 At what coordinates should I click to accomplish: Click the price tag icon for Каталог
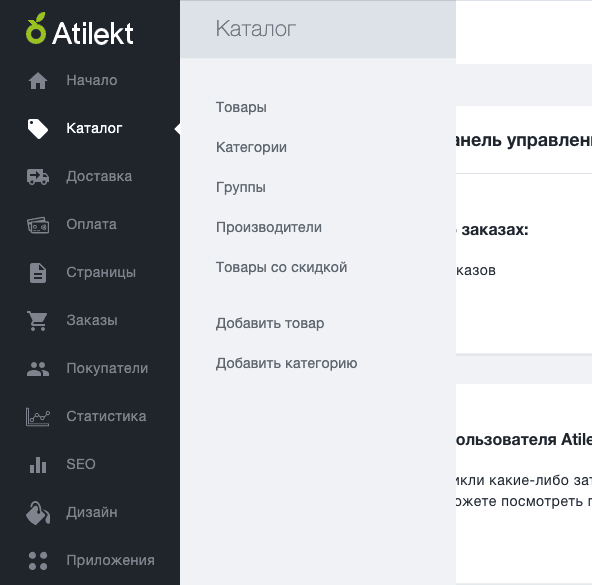pos(38,129)
